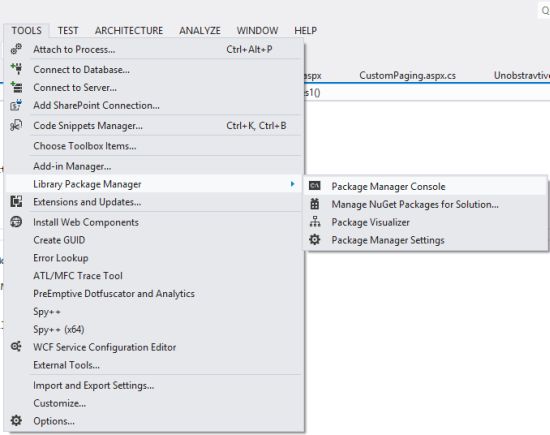Viewport: 550px width, 435px height.
Task: Click the Connect to Server icon
Action: pos(16,87)
